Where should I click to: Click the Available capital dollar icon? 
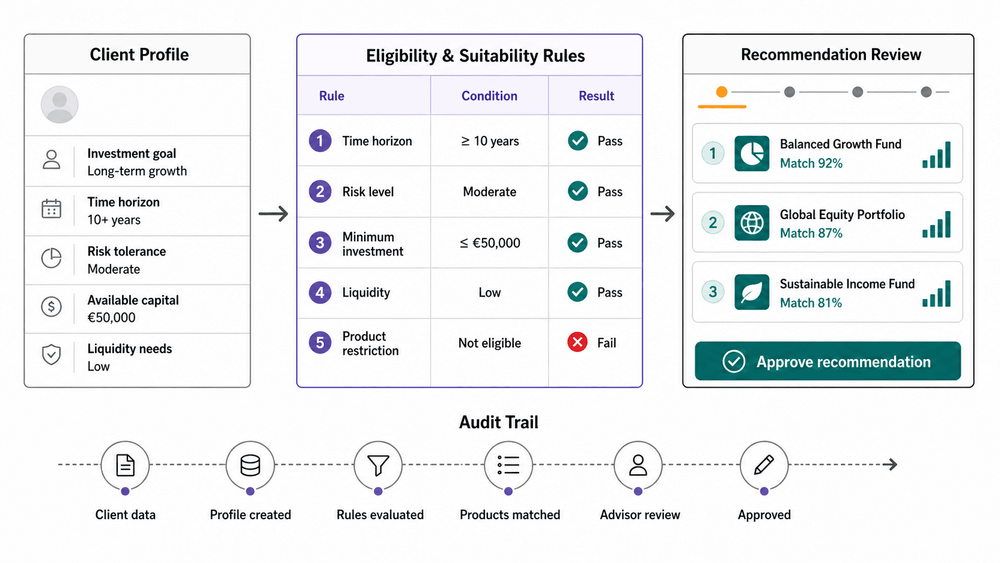coord(52,307)
